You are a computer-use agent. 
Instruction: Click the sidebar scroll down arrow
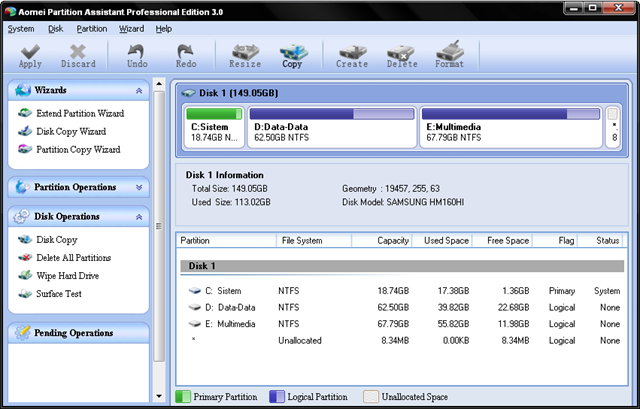pyautogui.click(x=159, y=396)
